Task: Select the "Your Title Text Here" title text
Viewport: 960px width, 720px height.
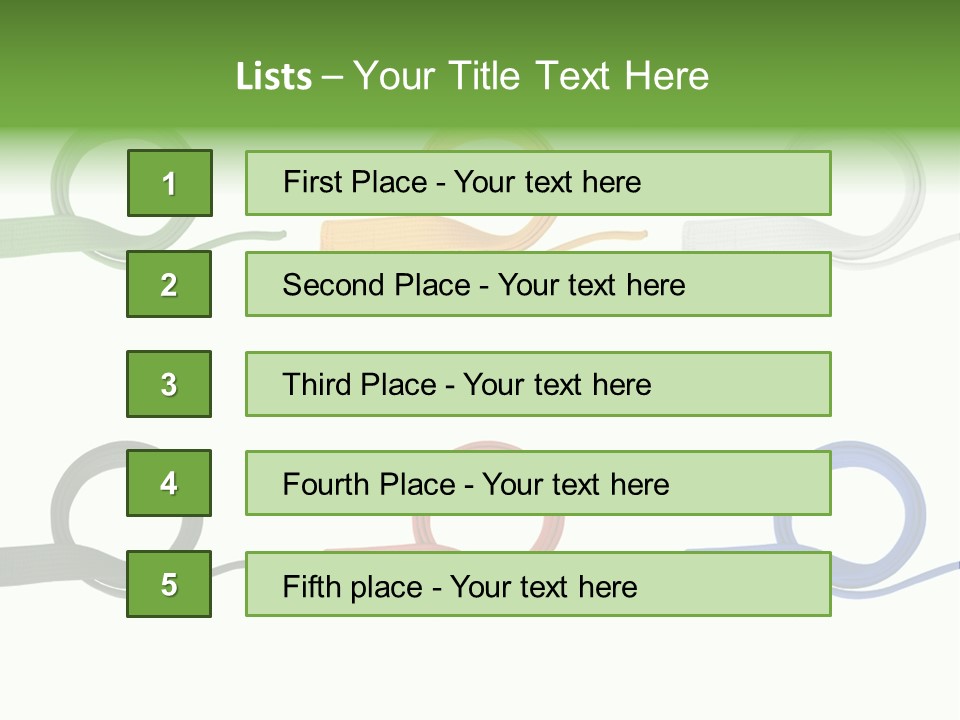Action: [531, 76]
